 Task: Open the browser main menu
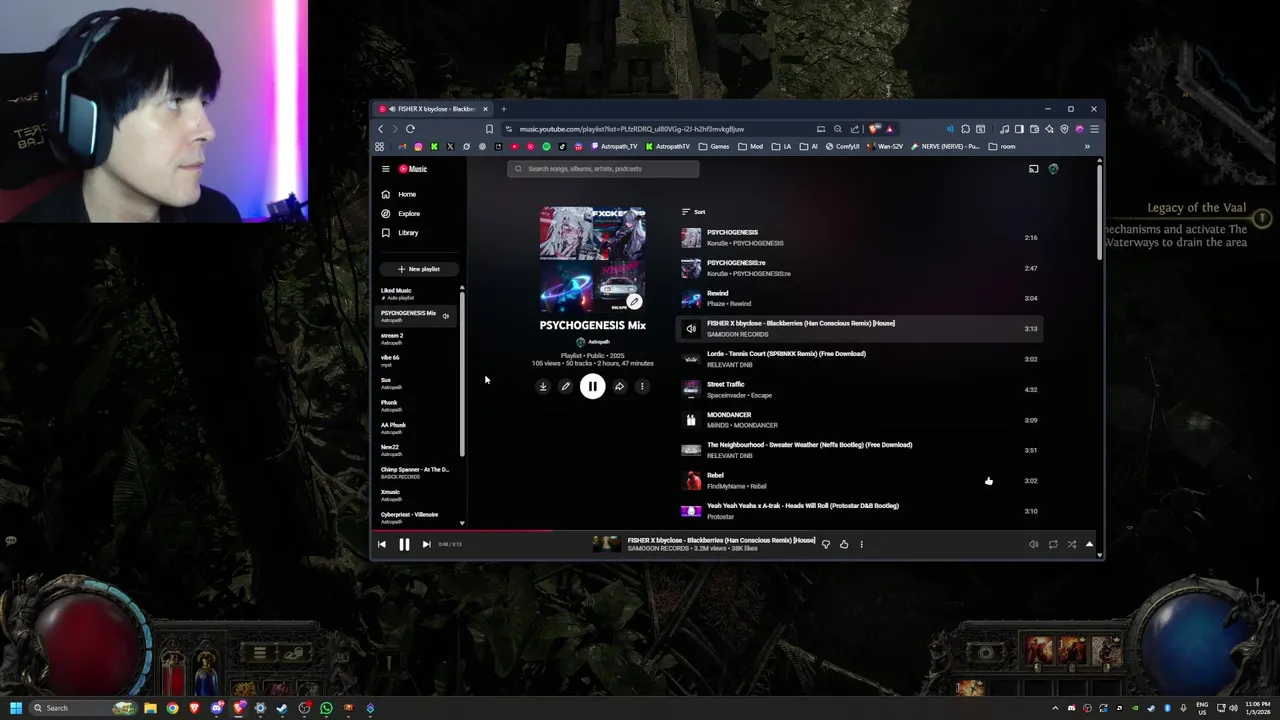point(1094,129)
